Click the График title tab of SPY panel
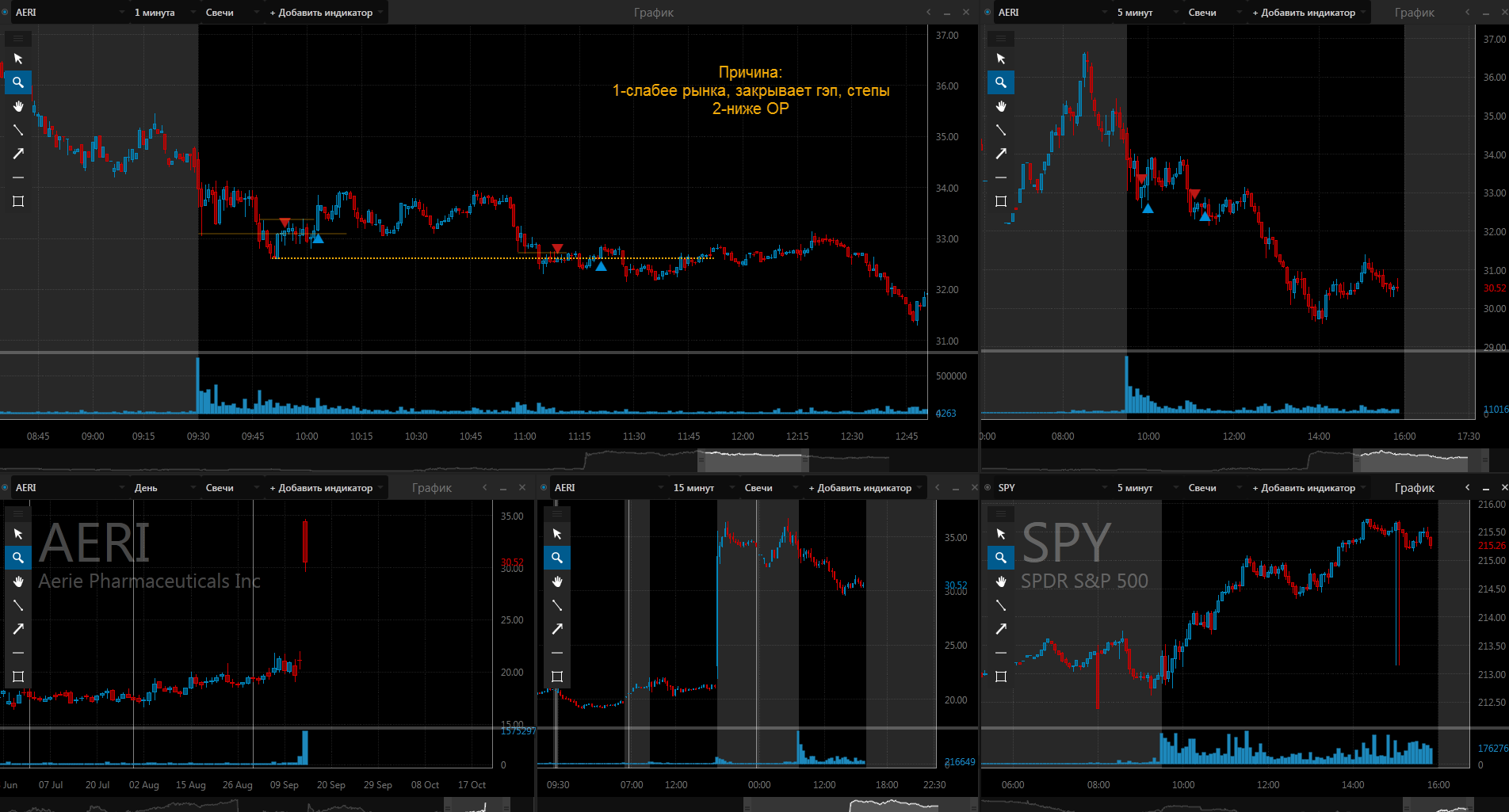Screen dimensions: 1509x812 [x=1415, y=487]
